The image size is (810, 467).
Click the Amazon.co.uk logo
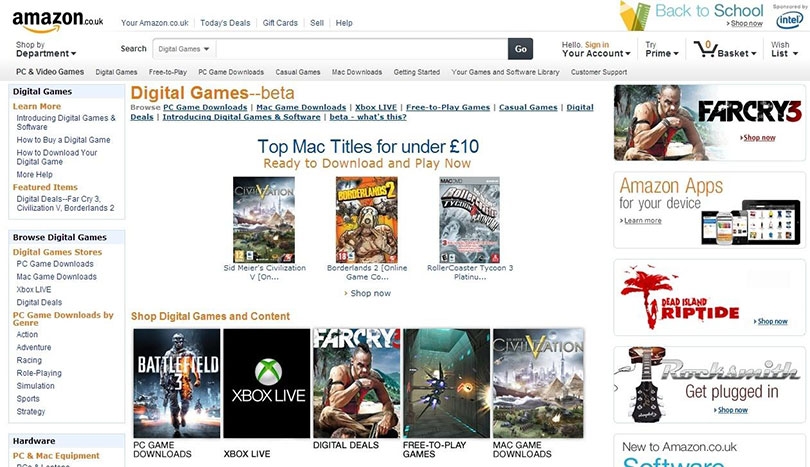coord(57,21)
